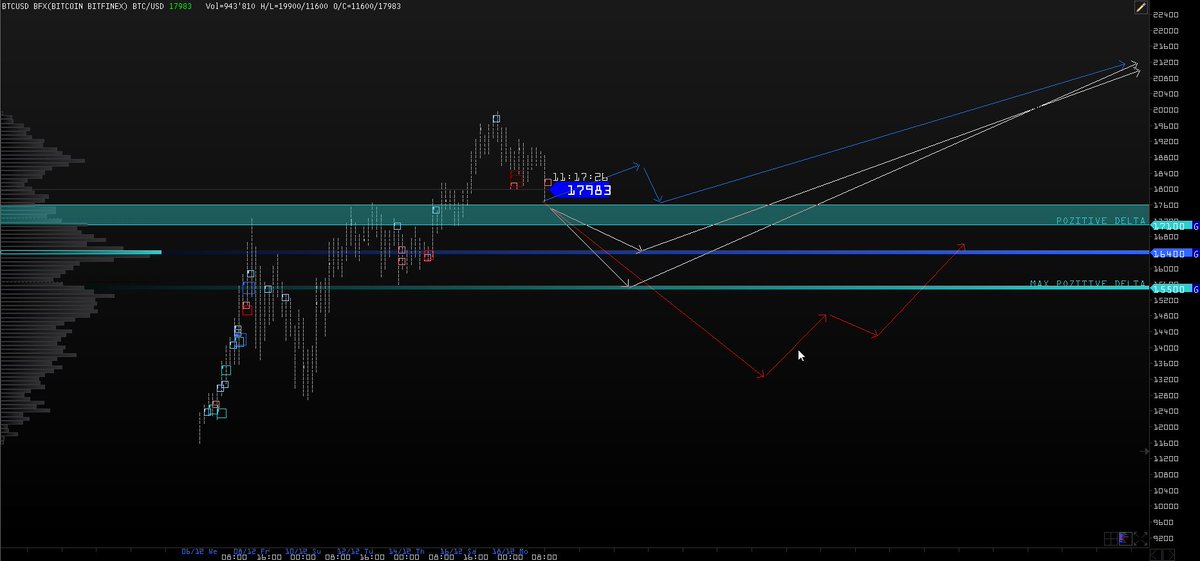Click the 11:17:26 candle countdown timer
Image resolution: width=1200 pixels, height=561 pixels.
580,176
